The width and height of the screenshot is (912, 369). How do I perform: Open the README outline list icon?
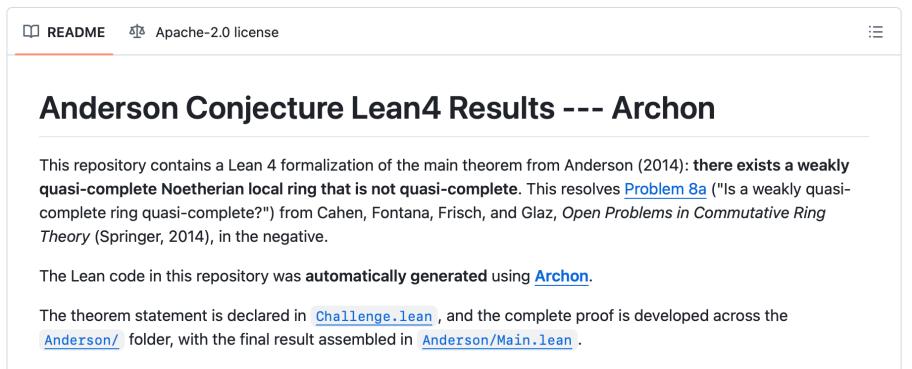[x=875, y=32]
